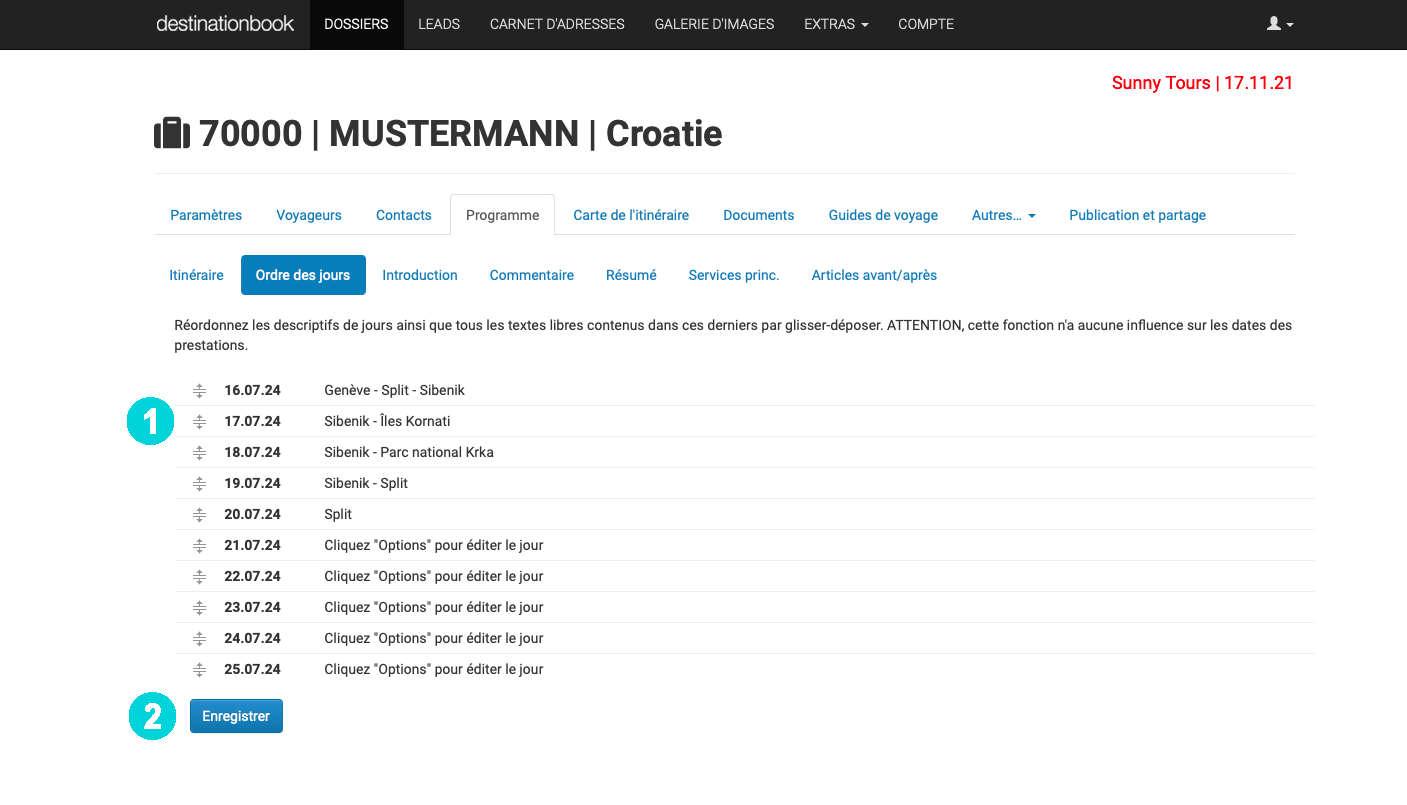Click drag handle icon for 20.07.24 row
The image size is (1407, 805).
point(199,514)
